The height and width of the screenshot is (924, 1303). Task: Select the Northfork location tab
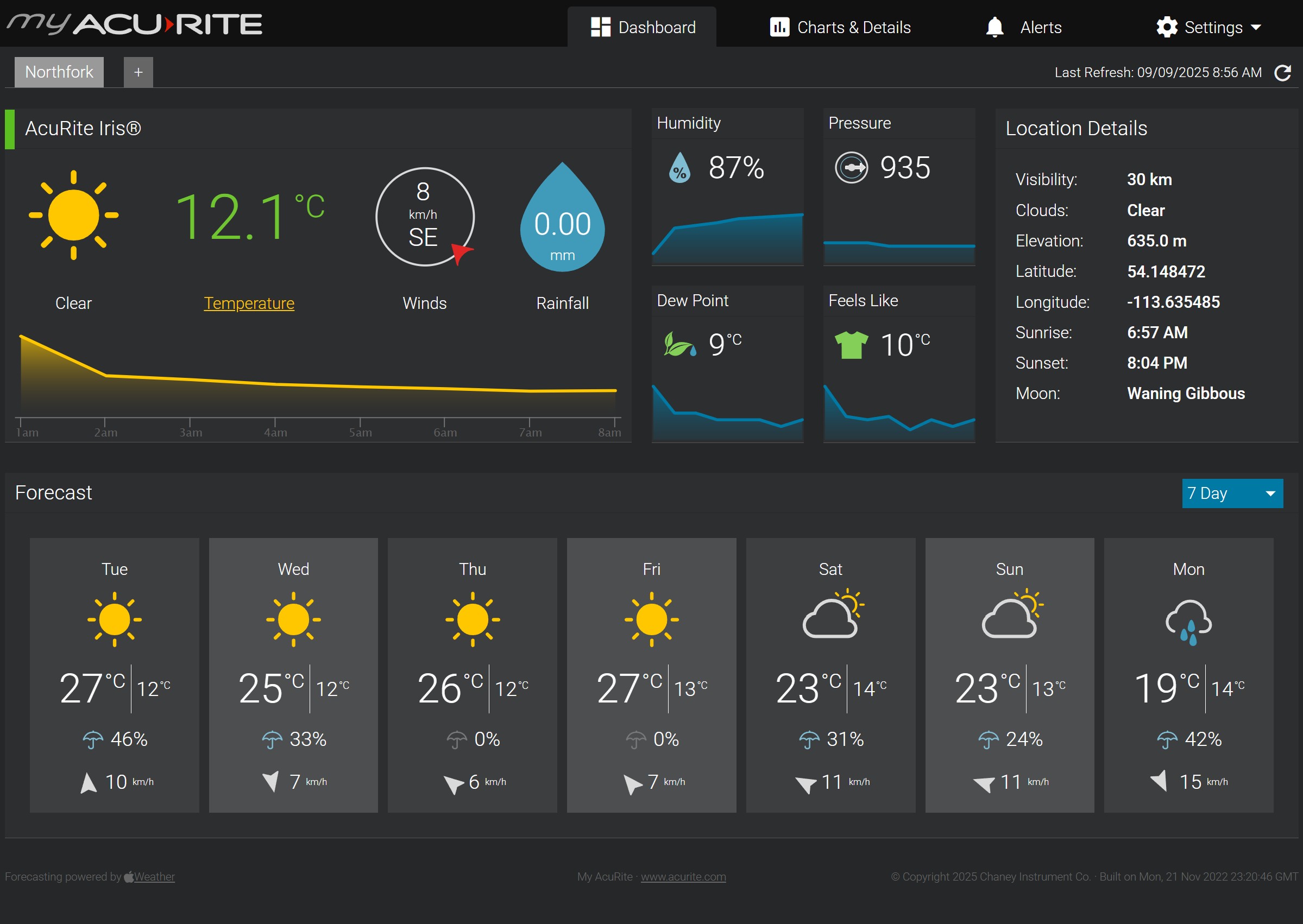coord(59,72)
